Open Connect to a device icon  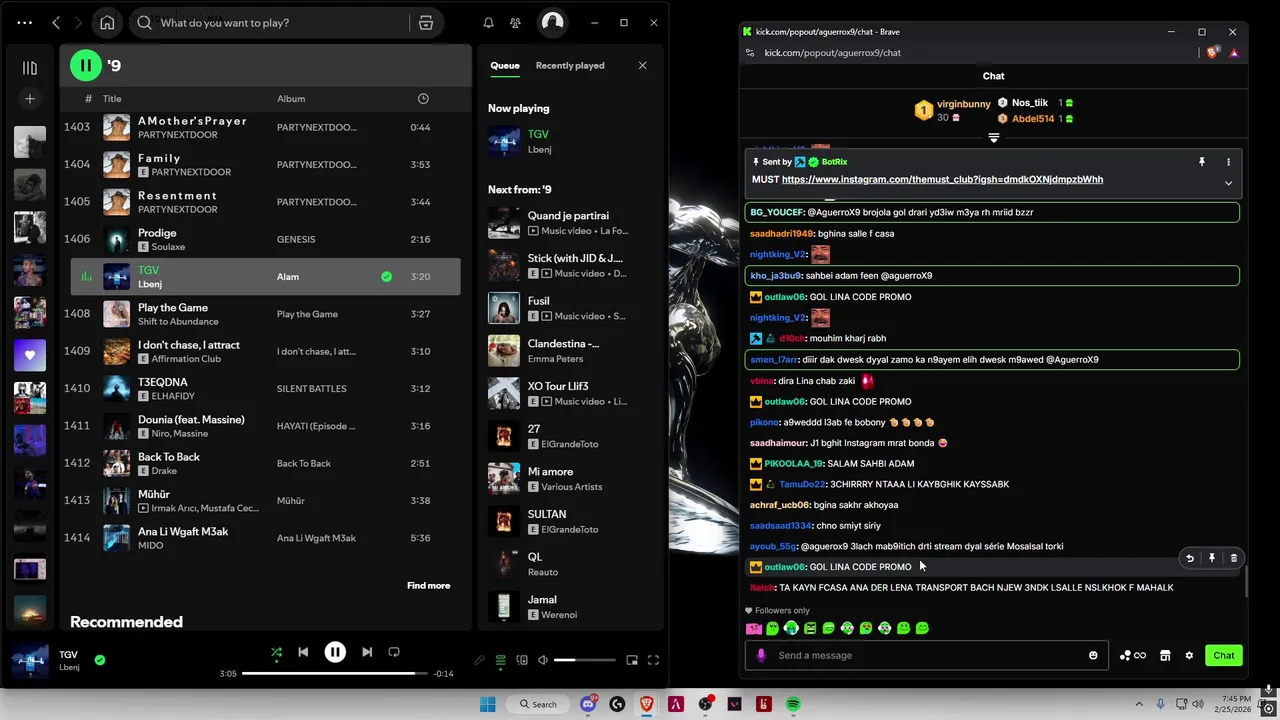pos(521,660)
